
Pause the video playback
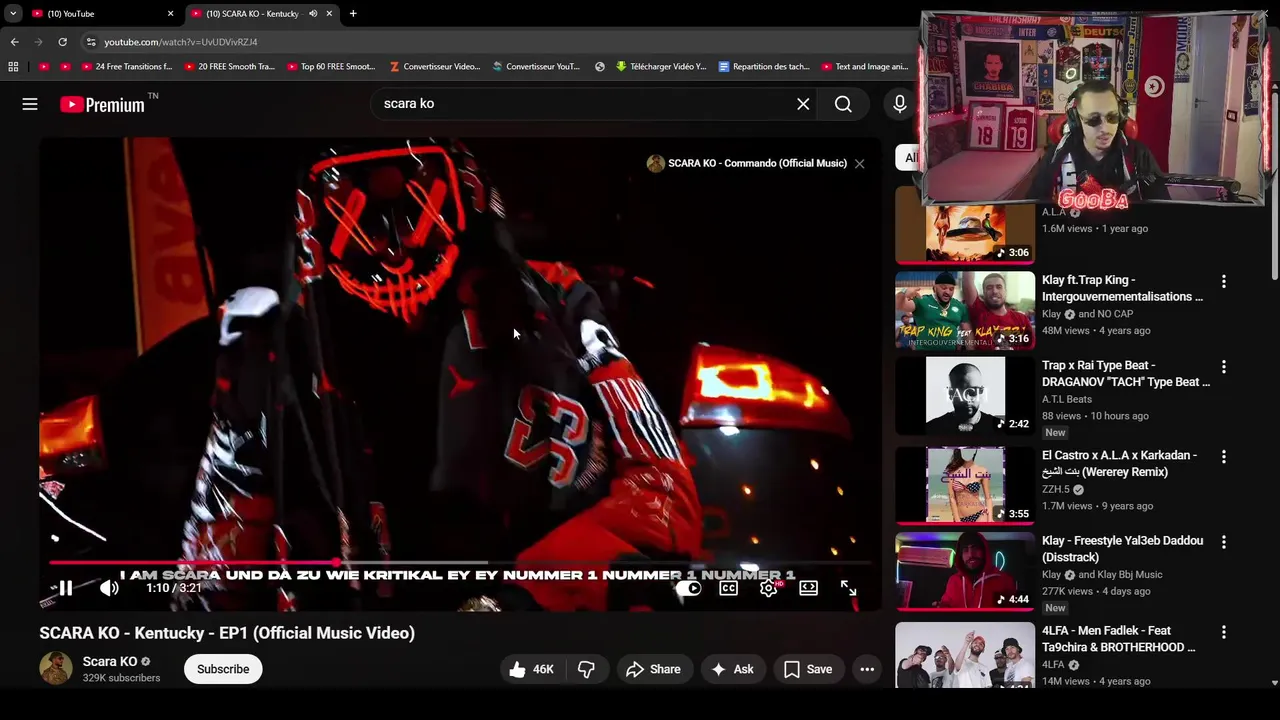[x=65, y=588]
